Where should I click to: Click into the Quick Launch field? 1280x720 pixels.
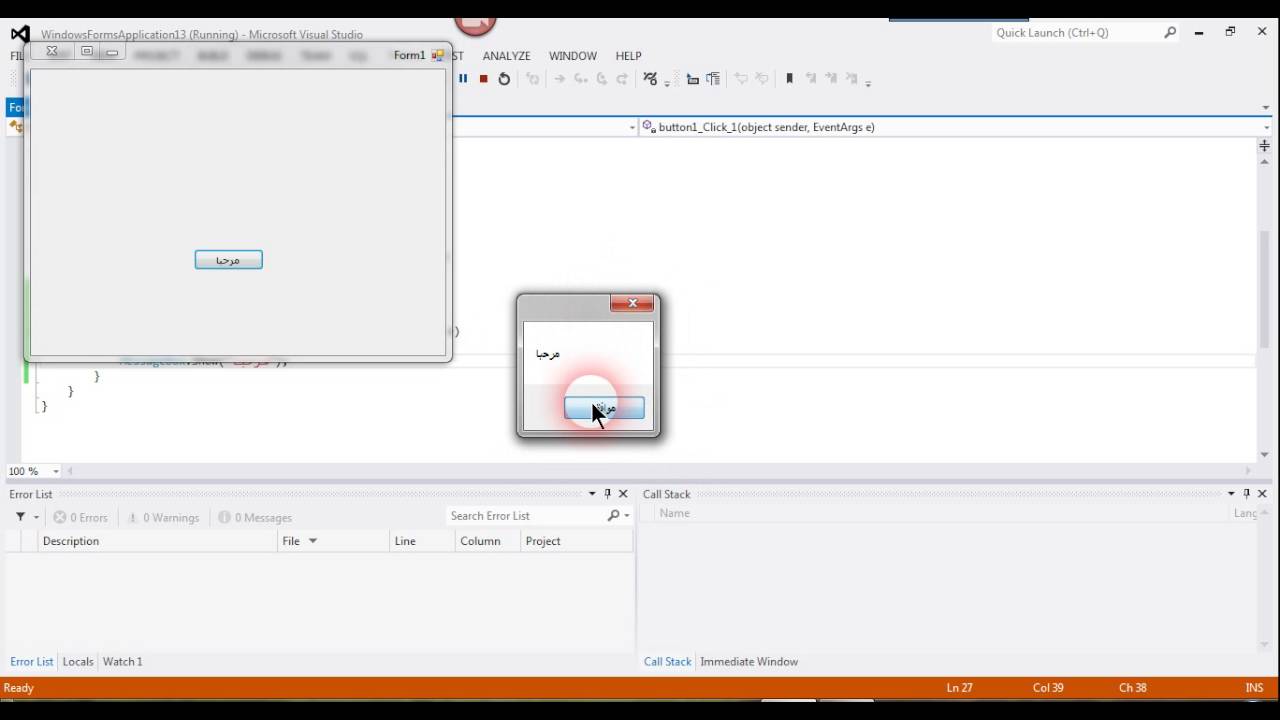(x=1076, y=33)
